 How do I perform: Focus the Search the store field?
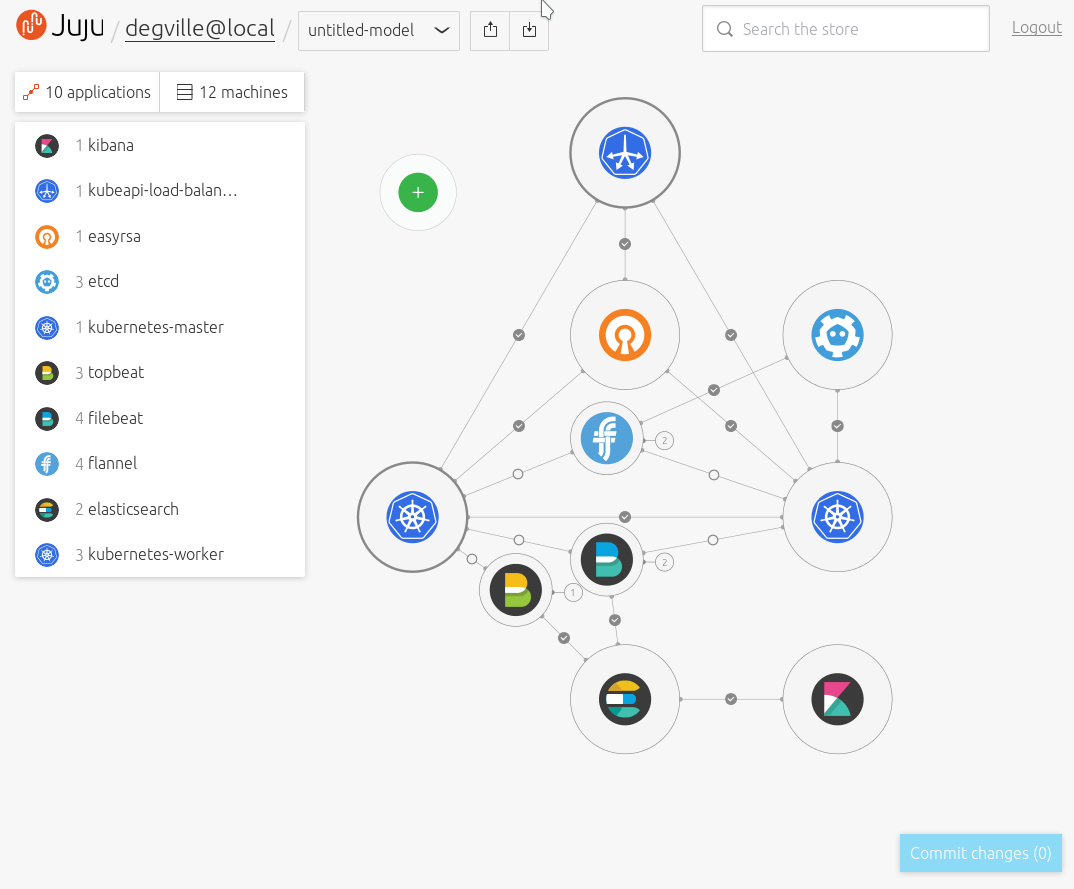pyautogui.click(x=846, y=29)
